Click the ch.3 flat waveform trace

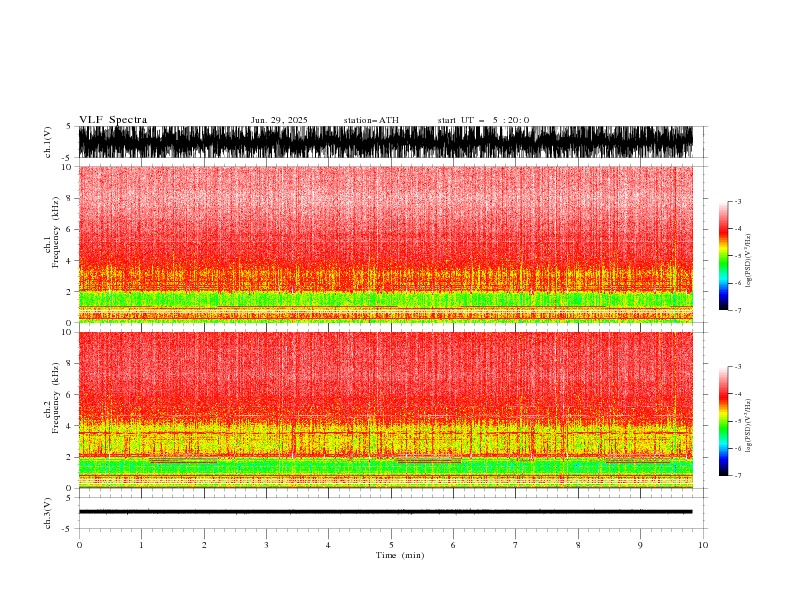click(386, 512)
